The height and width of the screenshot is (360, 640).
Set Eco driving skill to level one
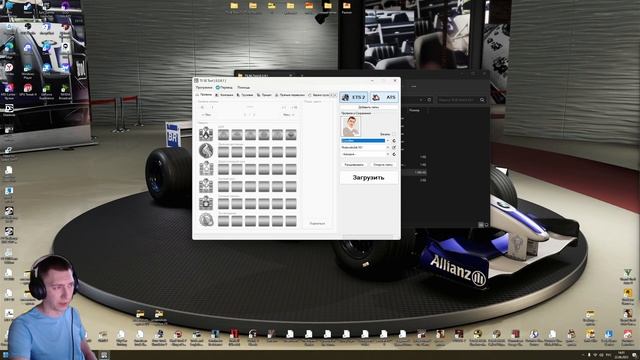(223, 221)
